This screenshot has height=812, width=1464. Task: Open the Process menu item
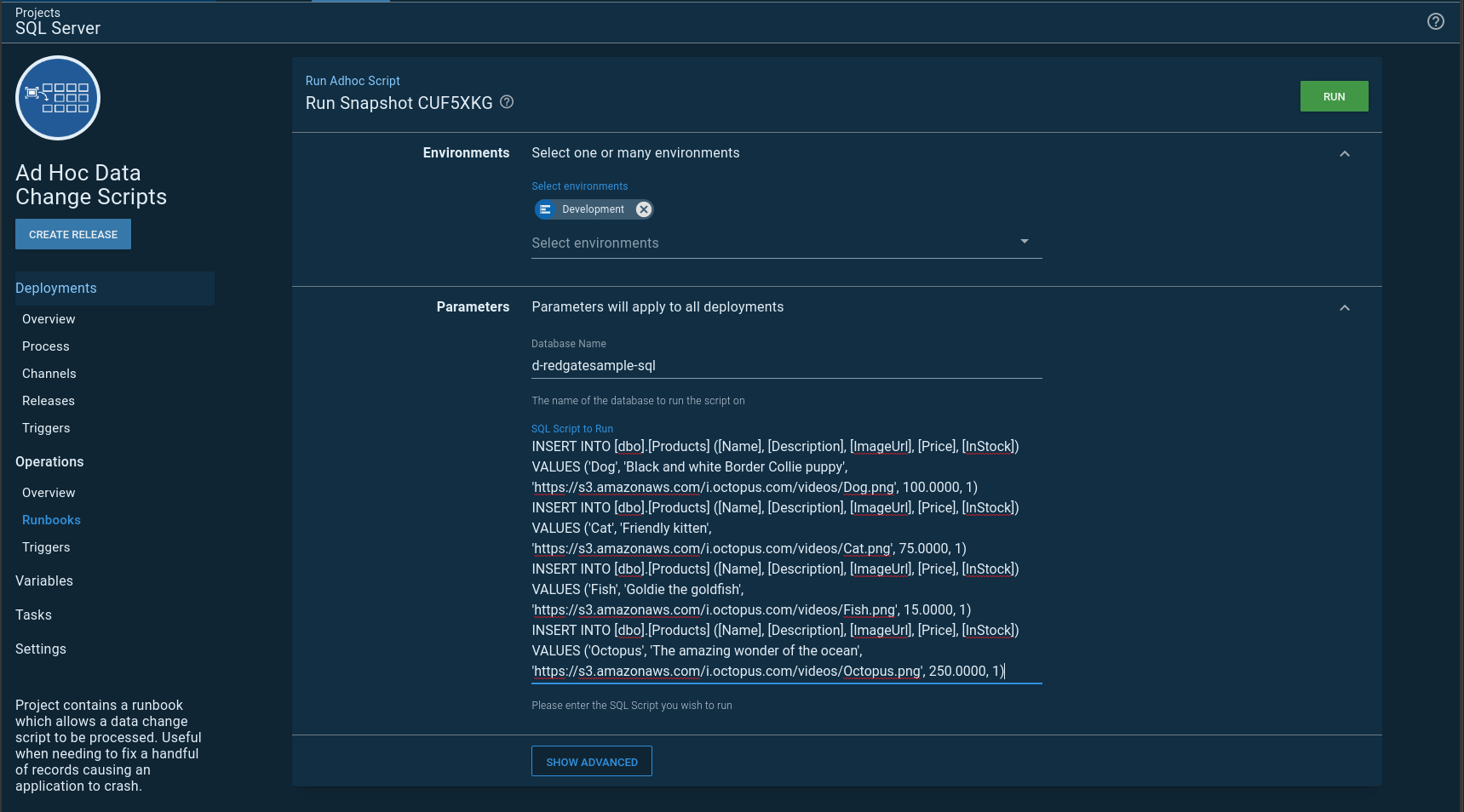(x=46, y=346)
